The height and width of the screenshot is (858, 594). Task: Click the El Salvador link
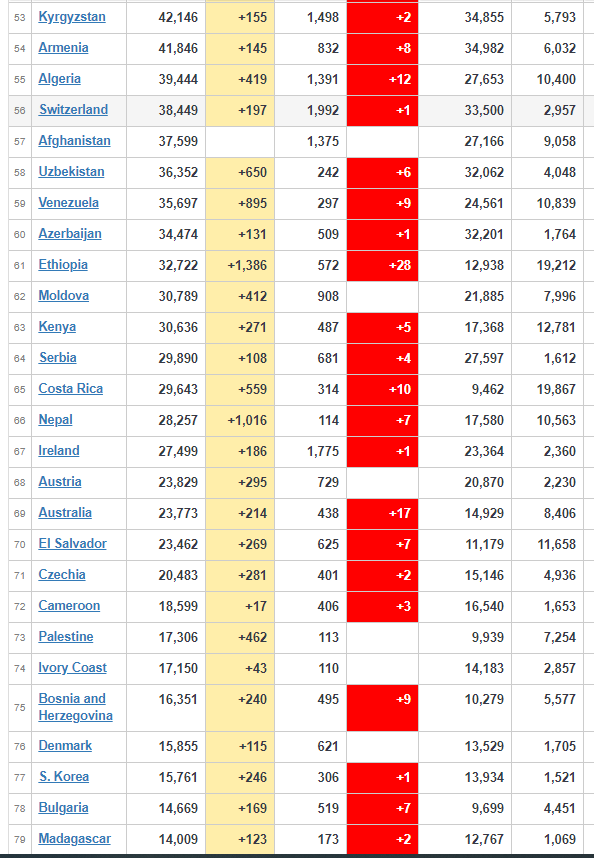pyautogui.click(x=72, y=543)
